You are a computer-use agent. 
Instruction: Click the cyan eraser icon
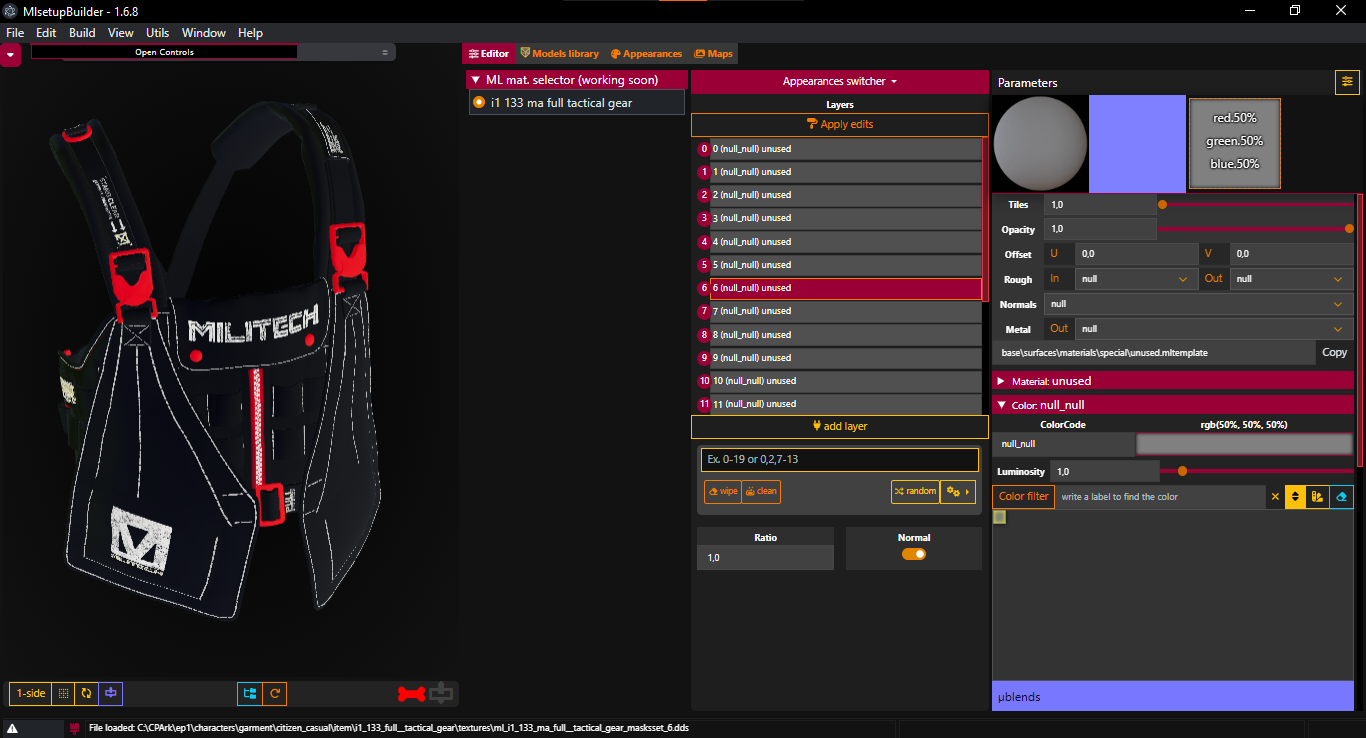(x=1342, y=497)
